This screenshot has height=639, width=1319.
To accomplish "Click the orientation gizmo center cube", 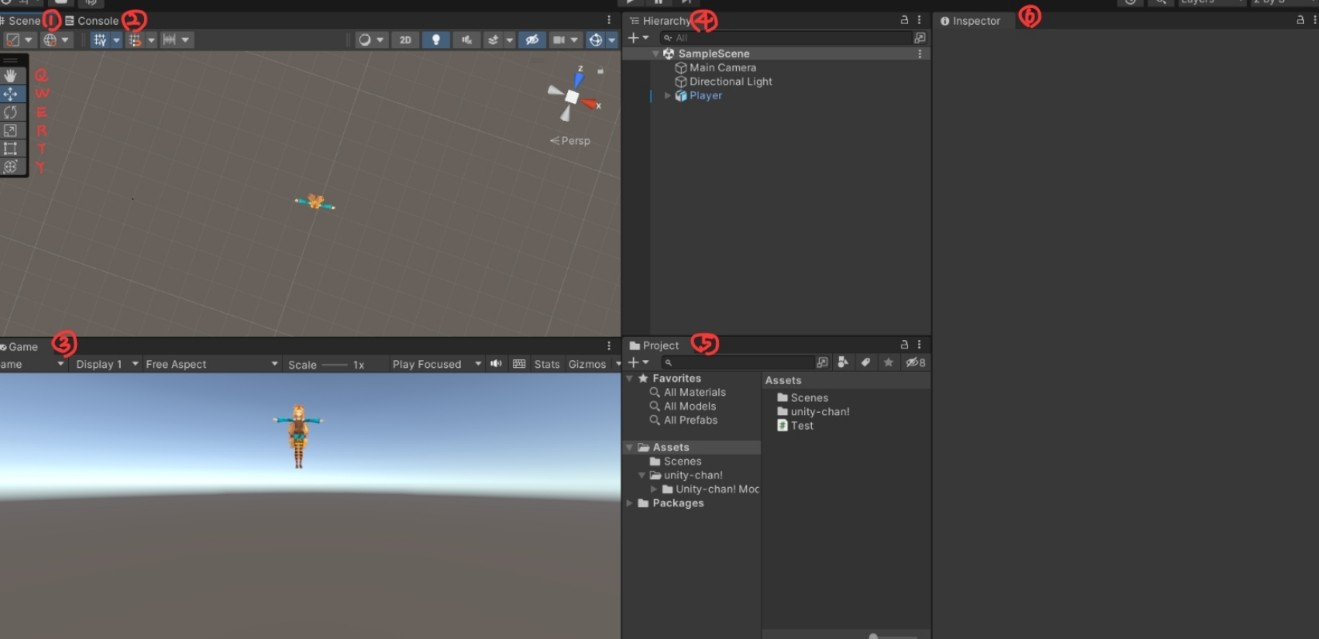I will 571,97.
